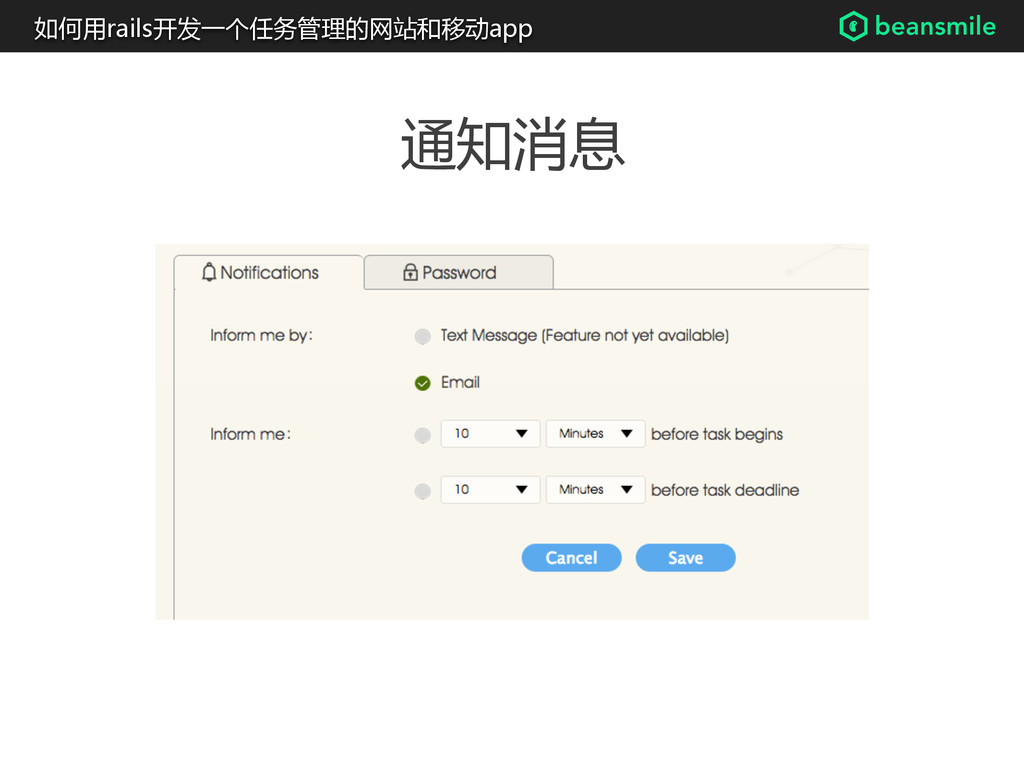The height and width of the screenshot is (768, 1024).
Task: Click the Save button
Action: click(x=686, y=558)
